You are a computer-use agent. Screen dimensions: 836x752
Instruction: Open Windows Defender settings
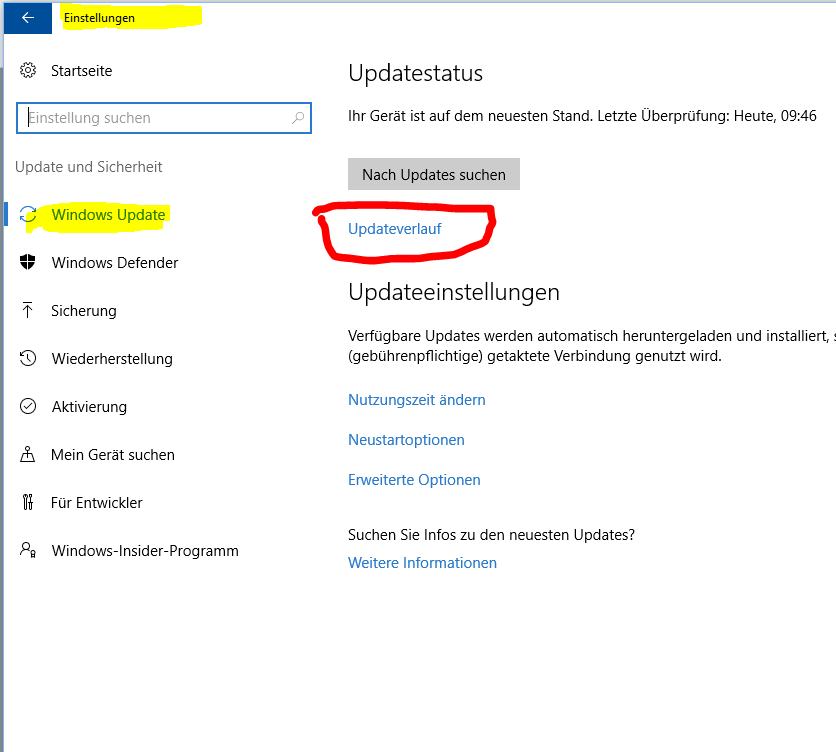[x=115, y=263]
